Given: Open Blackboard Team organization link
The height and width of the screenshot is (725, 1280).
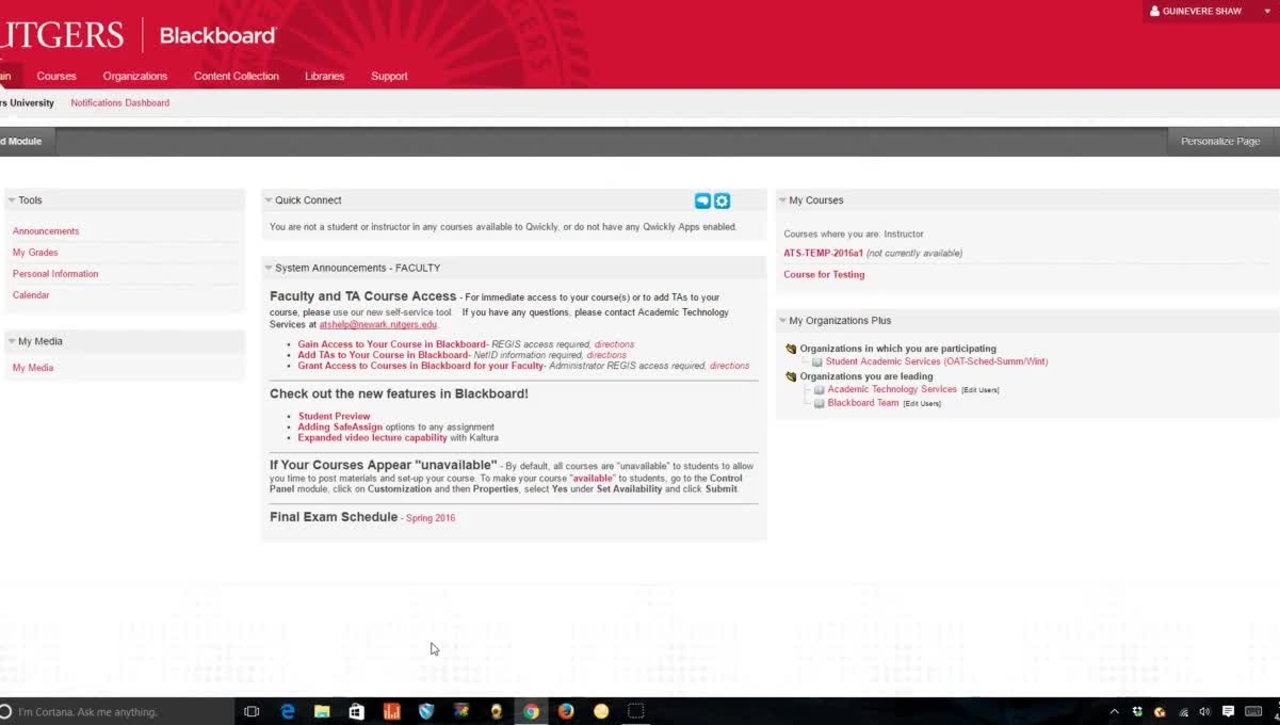Looking at the screenshot, I should click(863, 403).
